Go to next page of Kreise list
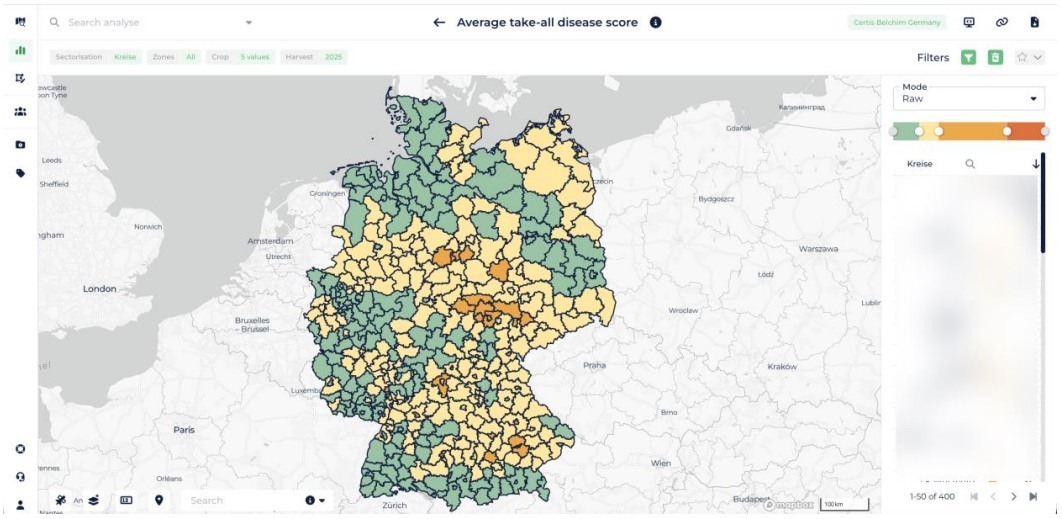Image resolution: width=1062 pixels, height=519 pixels. tap(1014, 497)
